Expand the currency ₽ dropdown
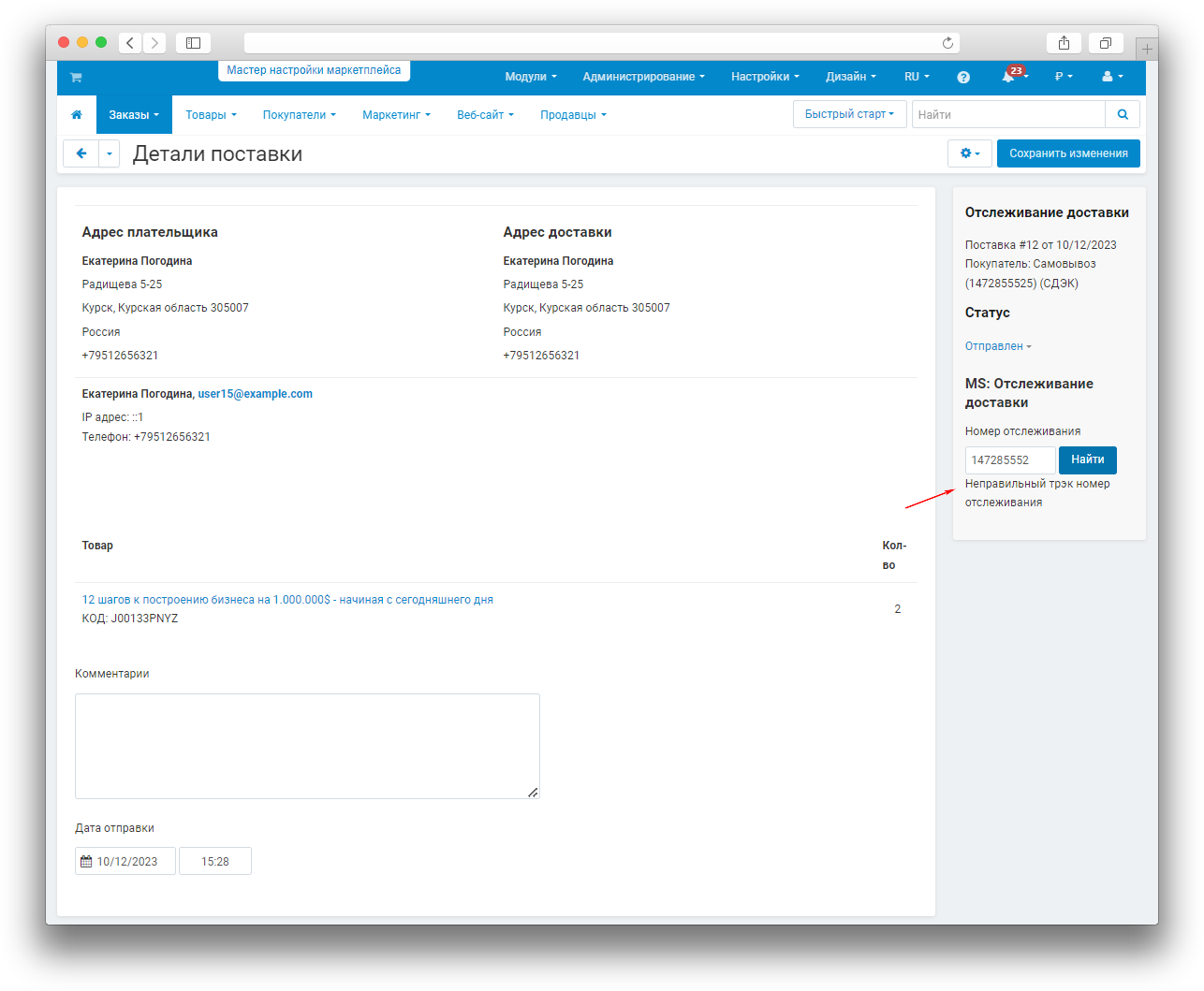The width and height of the screenshot is (1204, 991). pyautogui.click(x=1063, y=78)
